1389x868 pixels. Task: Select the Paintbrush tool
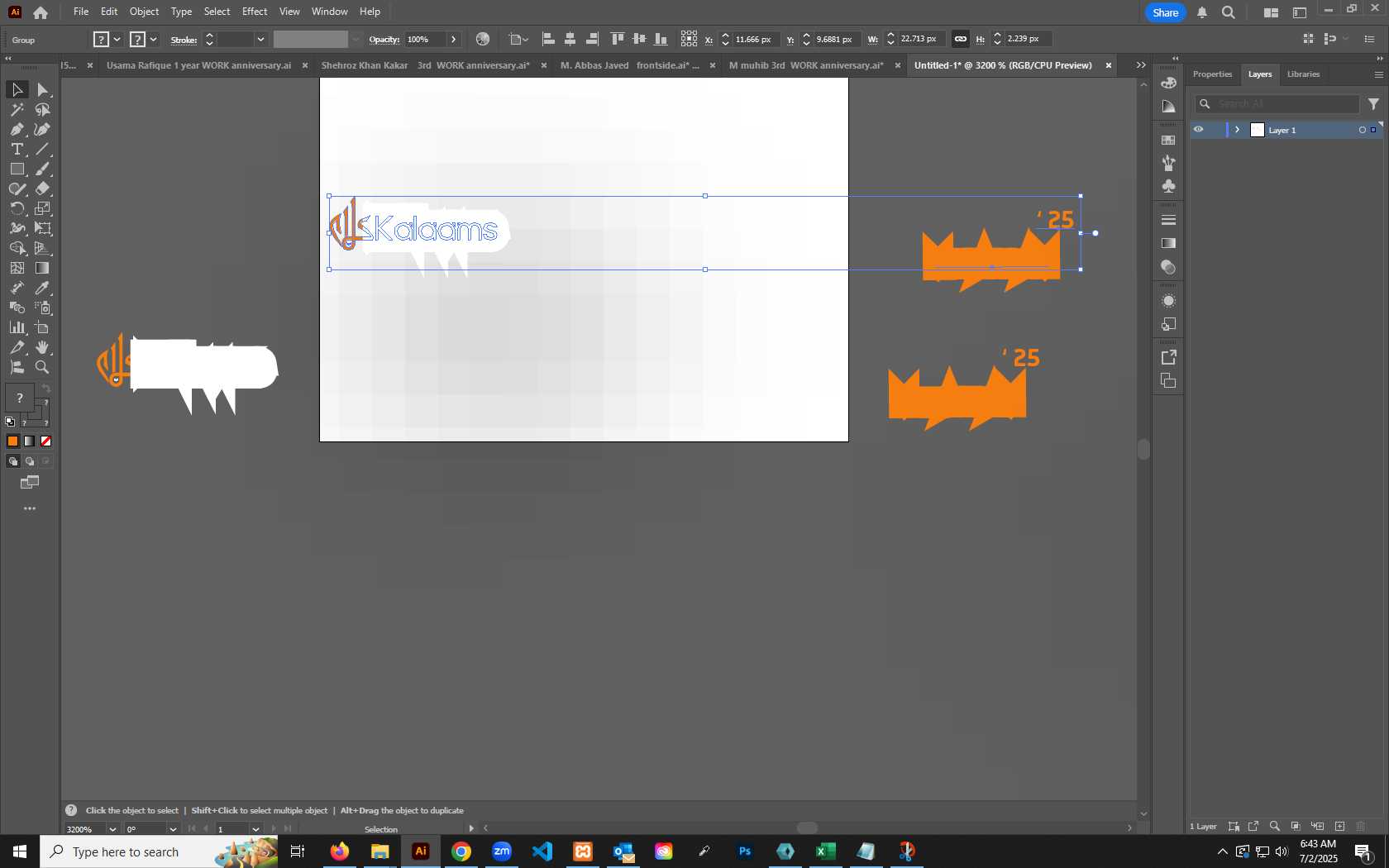click(x=43, y=169)
